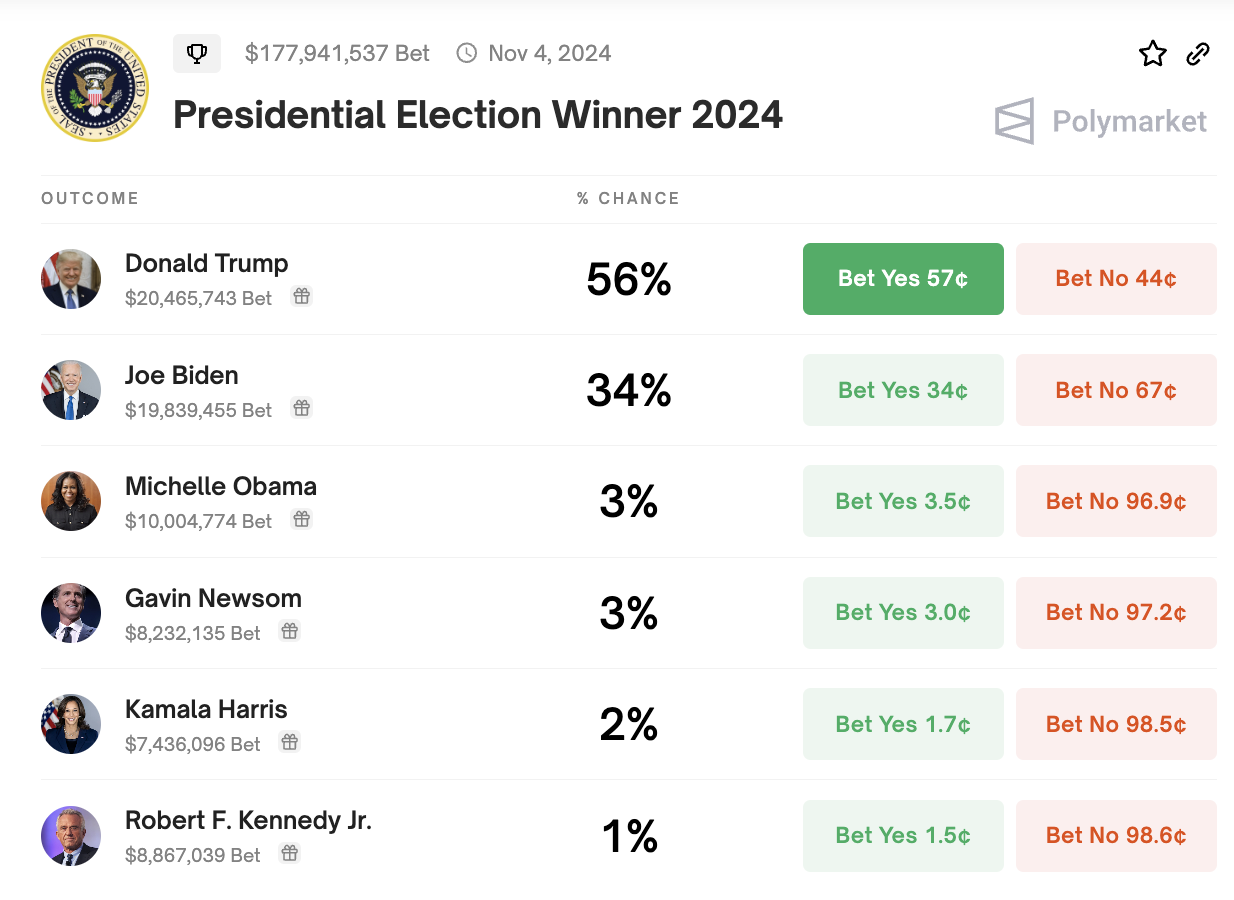Choose Bet No 96.9¢ for Michelle Obama
This screenshot has height=900, width=1234.
pos(1116,501)
